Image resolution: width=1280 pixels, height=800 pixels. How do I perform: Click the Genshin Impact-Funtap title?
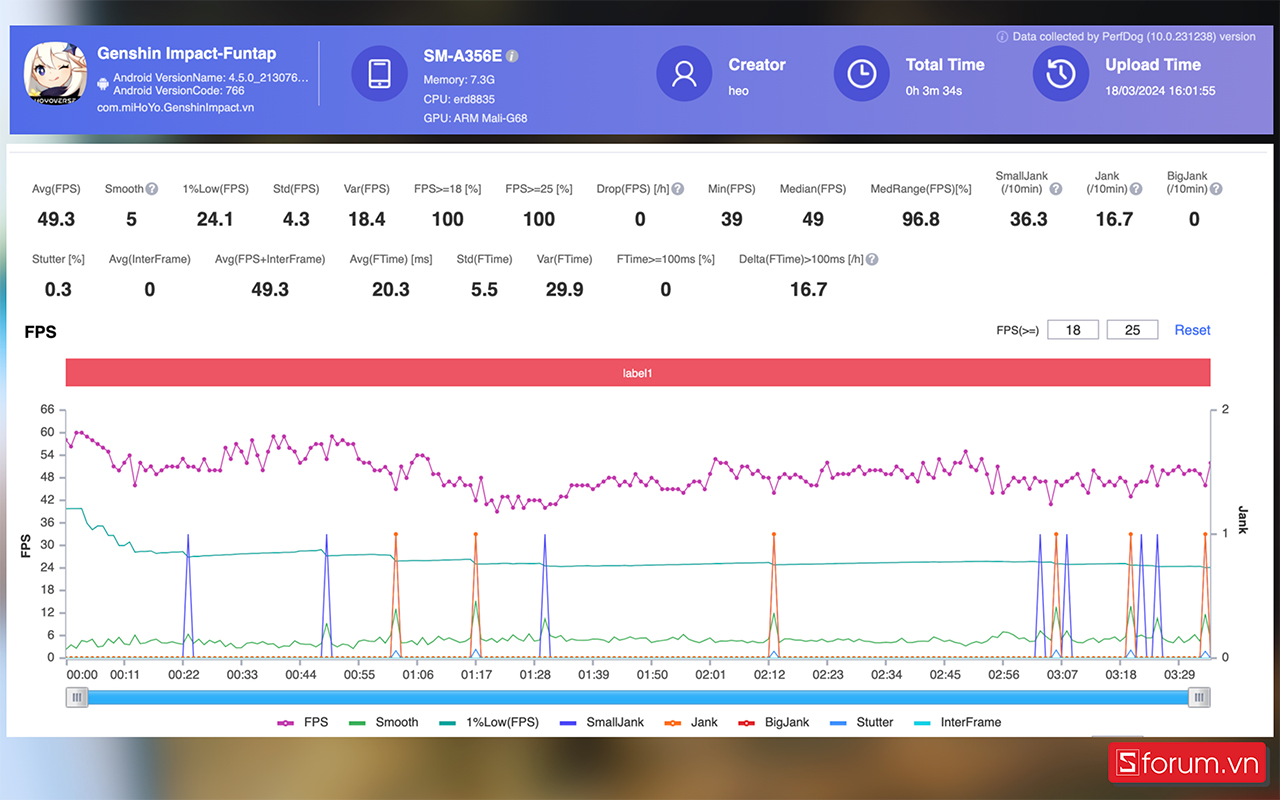[187, 54]
